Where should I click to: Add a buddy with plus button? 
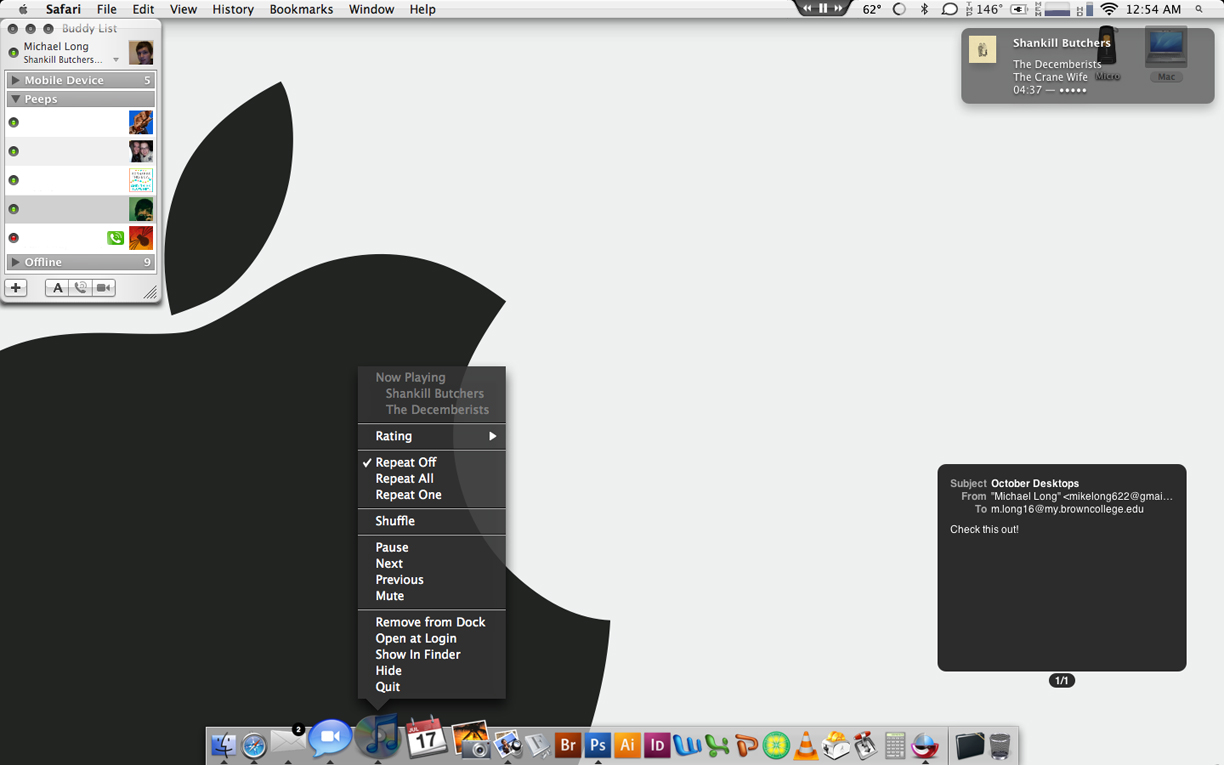[x=16, y=288]
